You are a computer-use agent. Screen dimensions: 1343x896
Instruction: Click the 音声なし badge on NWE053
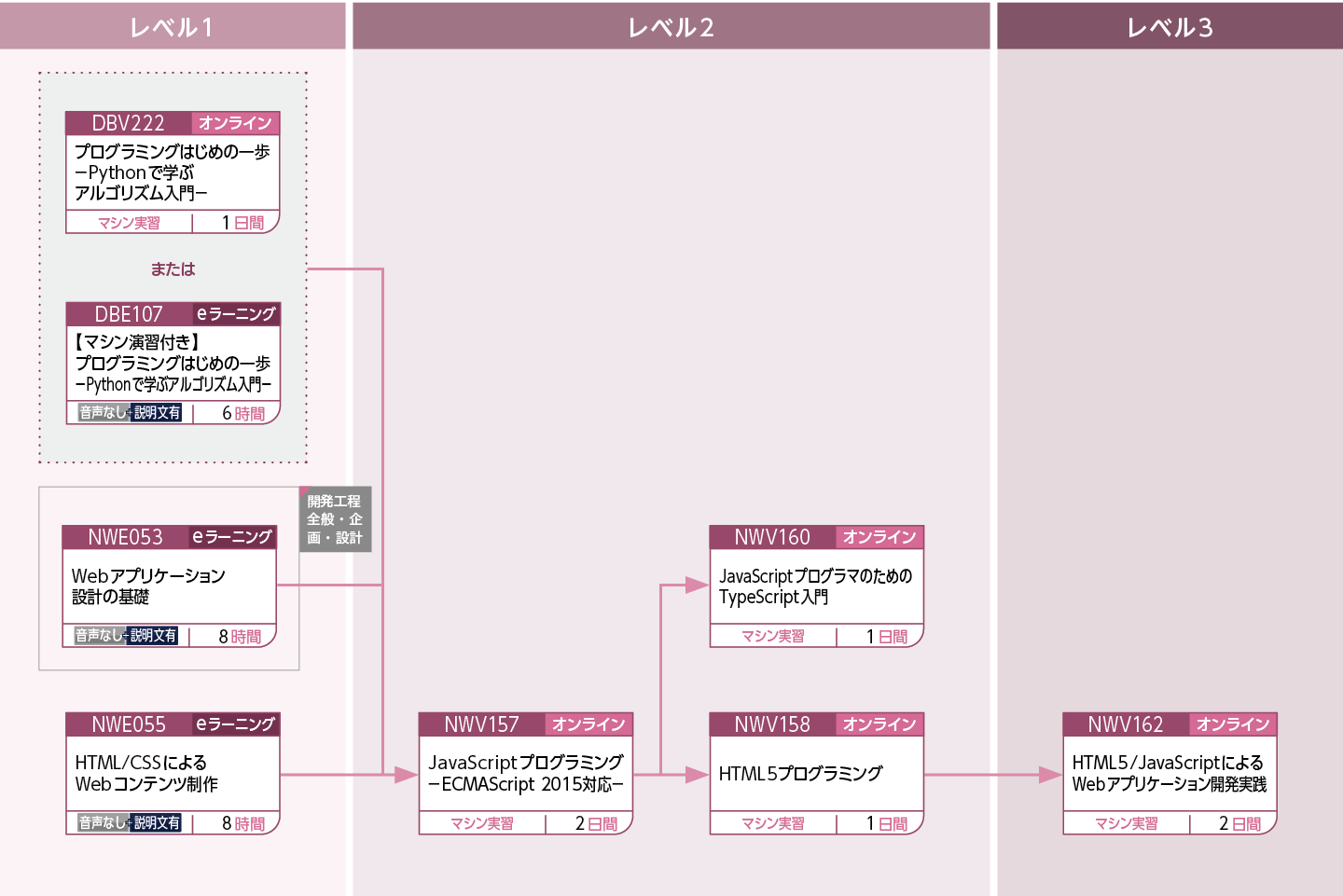(x=99, y=636)
